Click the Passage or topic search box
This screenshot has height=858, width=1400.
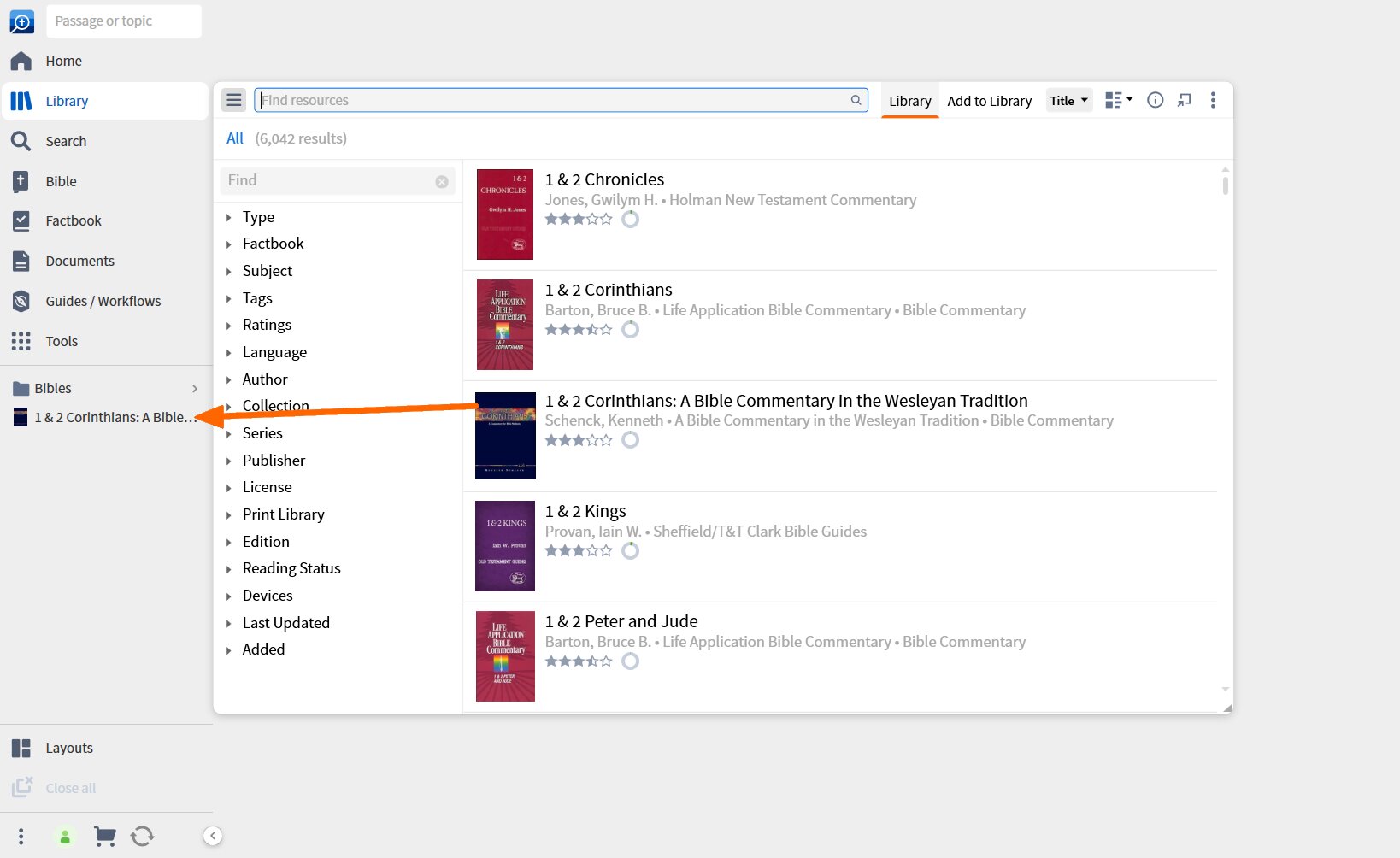point(124,21)
